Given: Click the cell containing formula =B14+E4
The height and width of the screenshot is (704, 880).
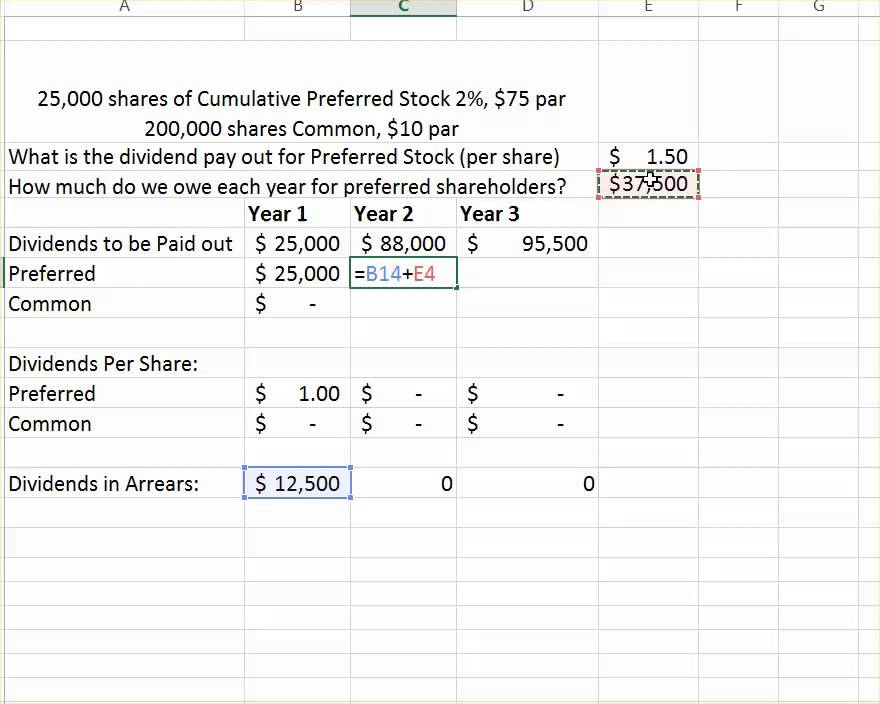Looking at the screenshot, I should point(404,273).
